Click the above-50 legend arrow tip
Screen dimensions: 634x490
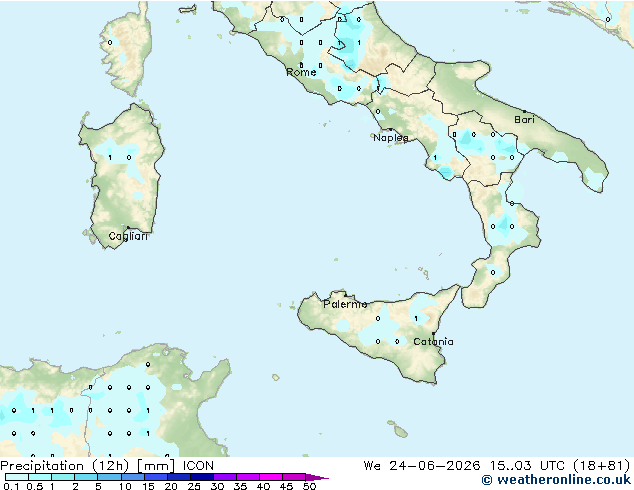point(317,477)
